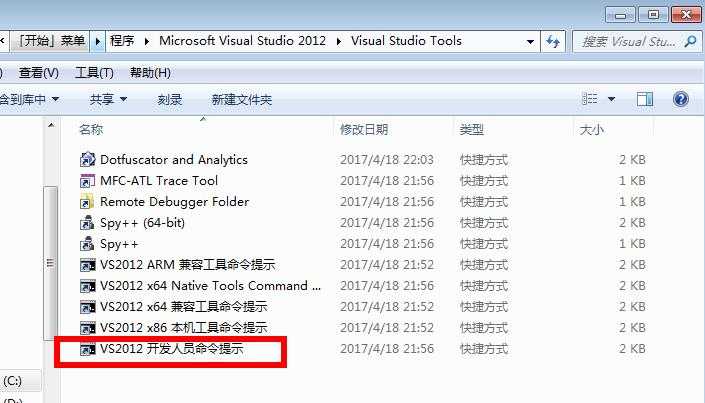This screenshot has height=403, width=705.
Task: Click the icon of the plain Spy++ shortcut
Action: click(87, 244)
